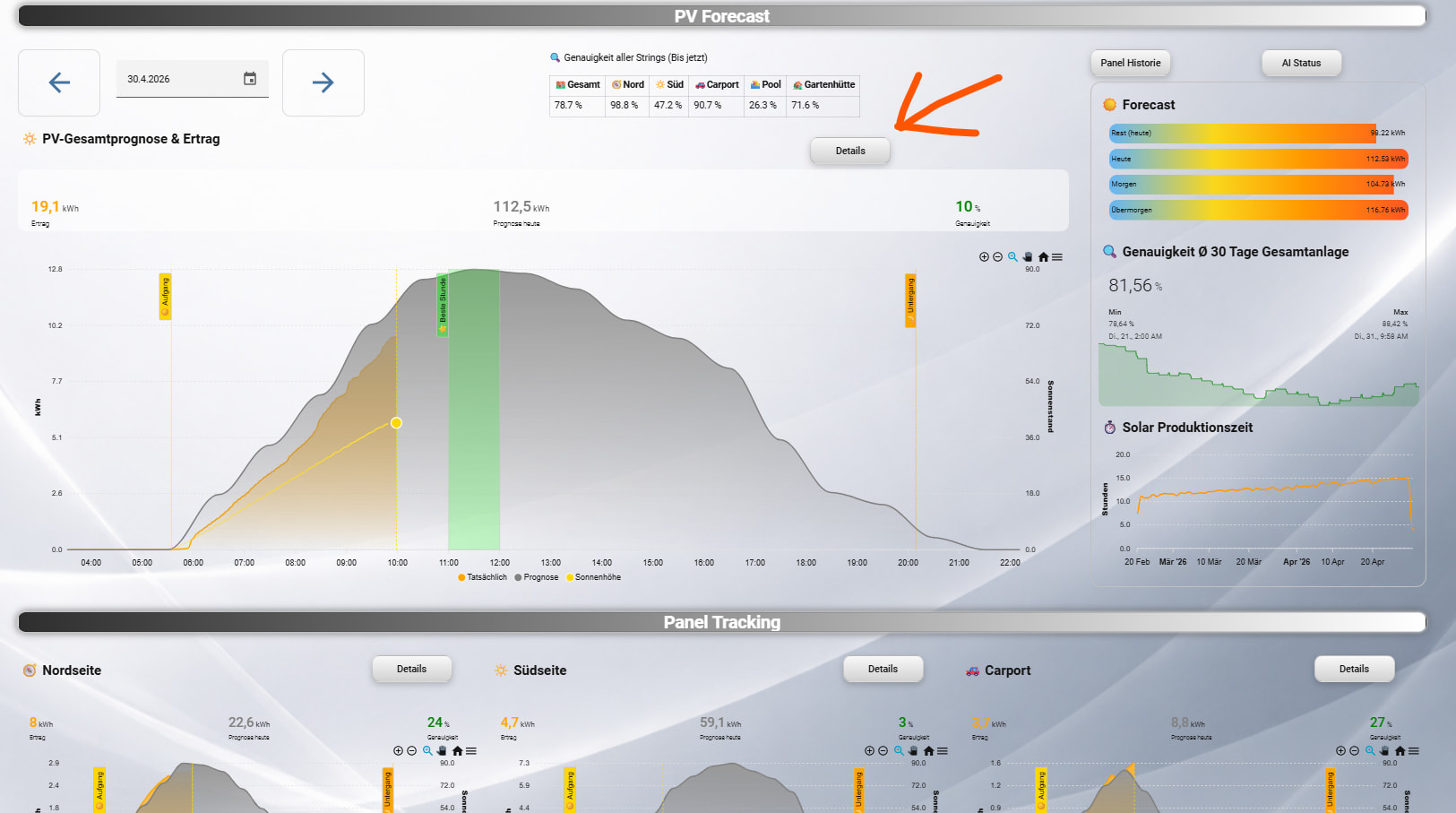Zoom in on the main forecast chart
The height and width of the screenshot is (813, 1456).
[984, 257]
